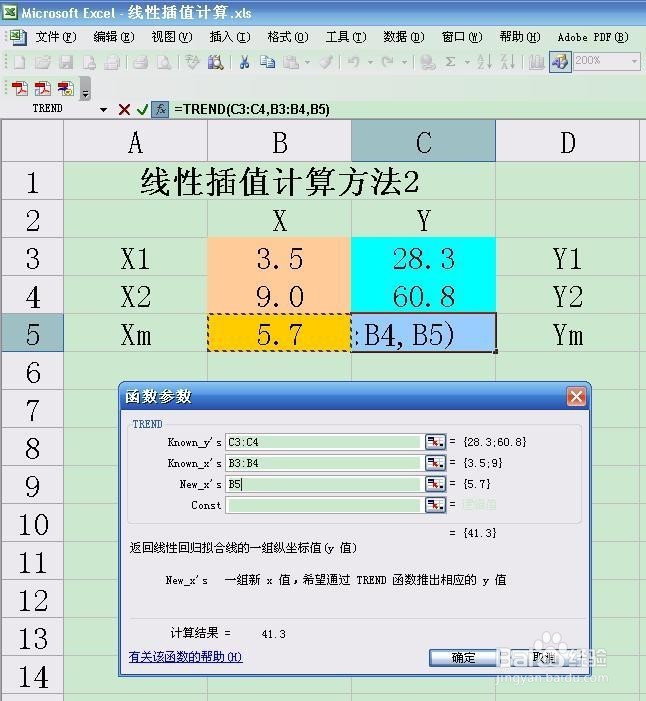
Task: Cancel formula entry with red X
Action: click(124, 110)
